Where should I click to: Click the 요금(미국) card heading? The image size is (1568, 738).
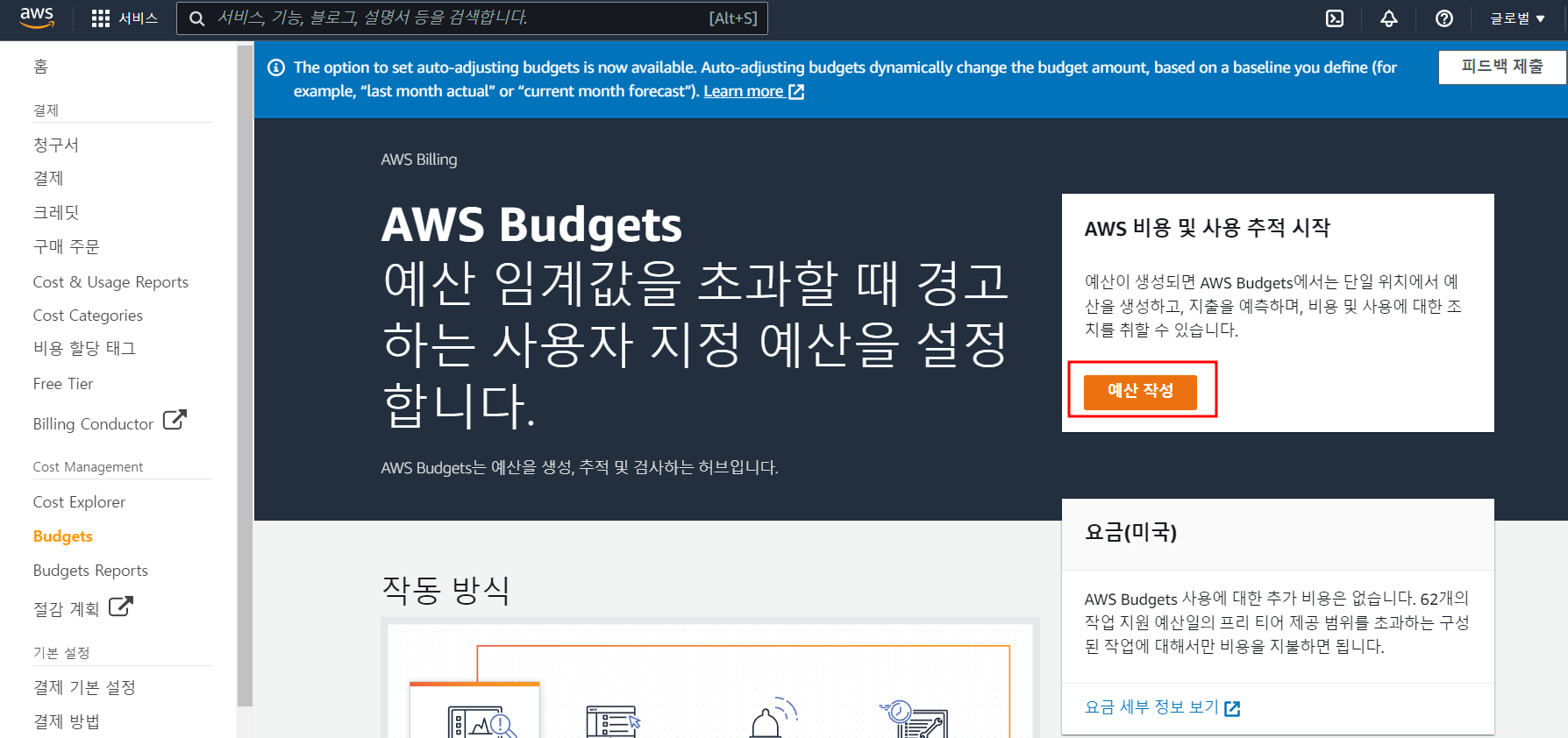(x=1130, y=532)
